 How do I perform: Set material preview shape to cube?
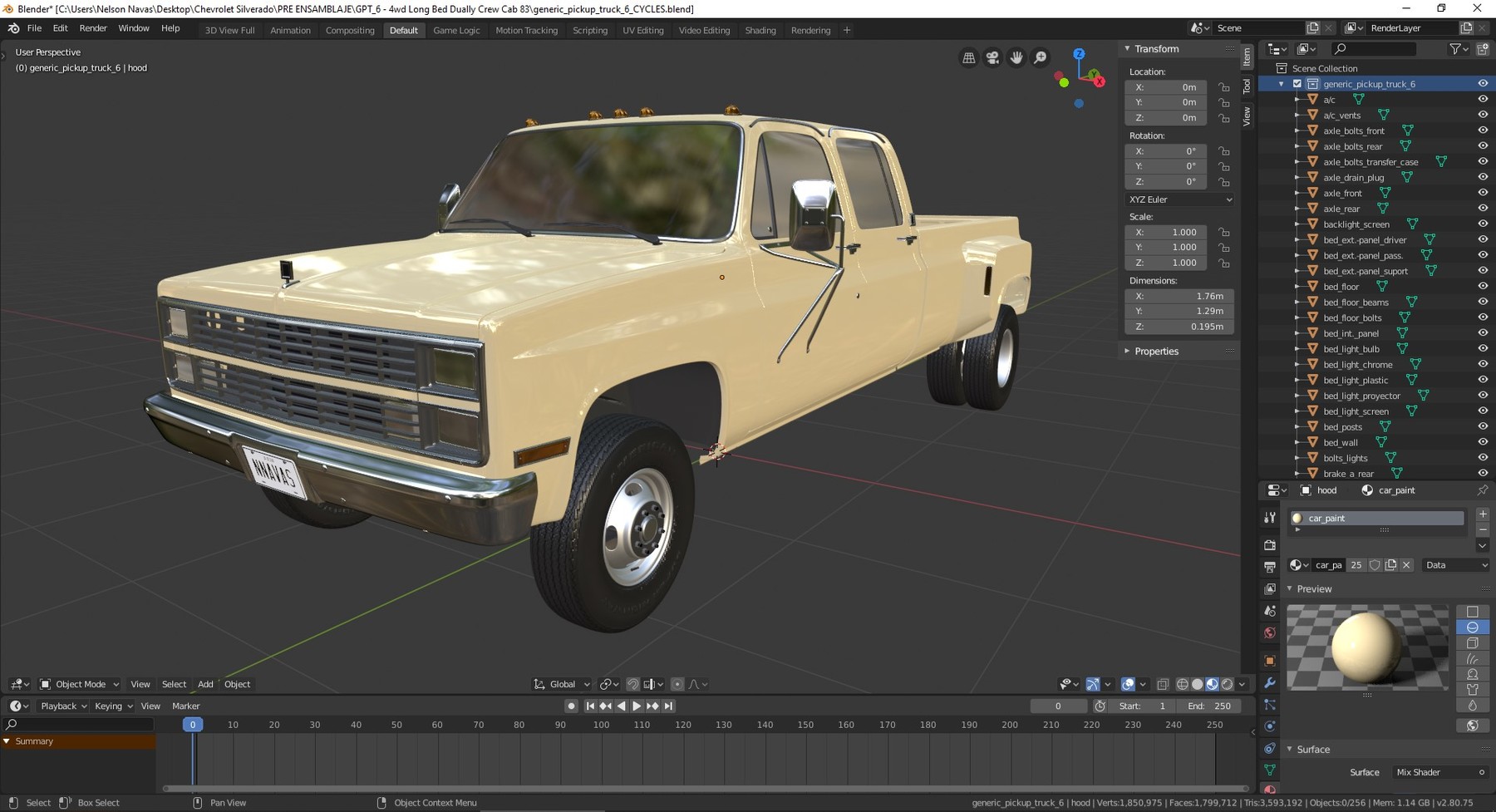pyautogui.click(x=1472, y=642)
